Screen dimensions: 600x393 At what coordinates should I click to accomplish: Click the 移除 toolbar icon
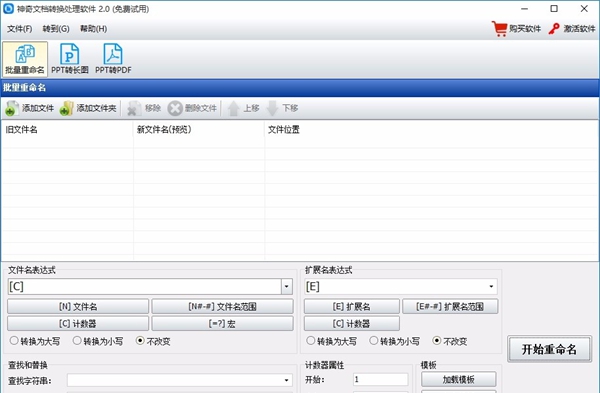134,108
